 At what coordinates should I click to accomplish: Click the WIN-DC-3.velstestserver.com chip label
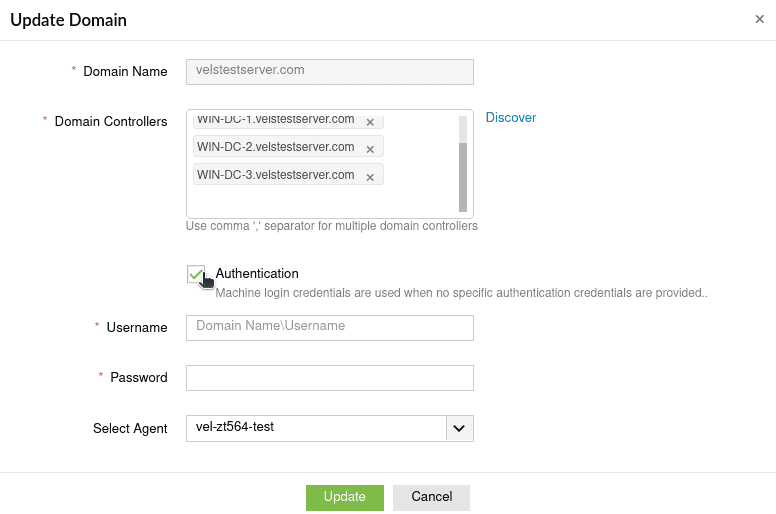(276, 175)
